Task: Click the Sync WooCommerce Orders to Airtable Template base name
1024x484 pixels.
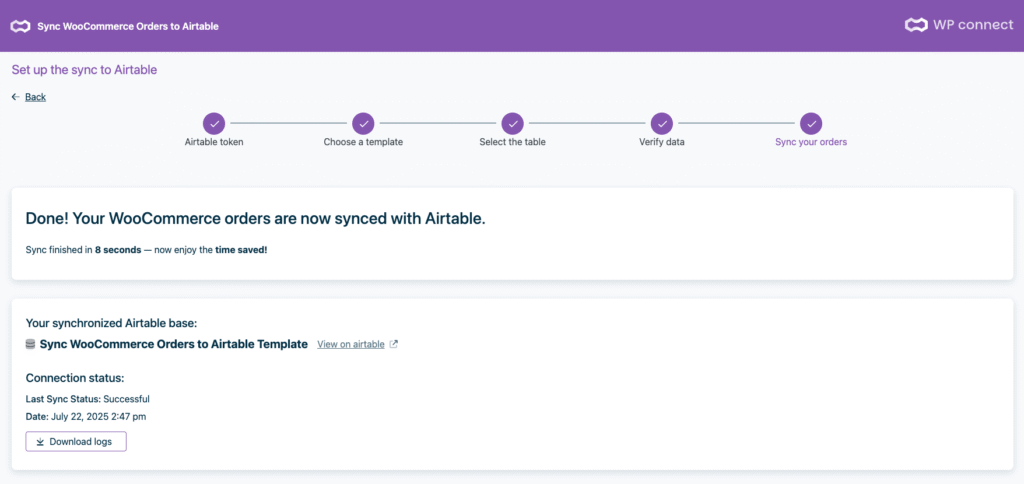Action: 174,344
